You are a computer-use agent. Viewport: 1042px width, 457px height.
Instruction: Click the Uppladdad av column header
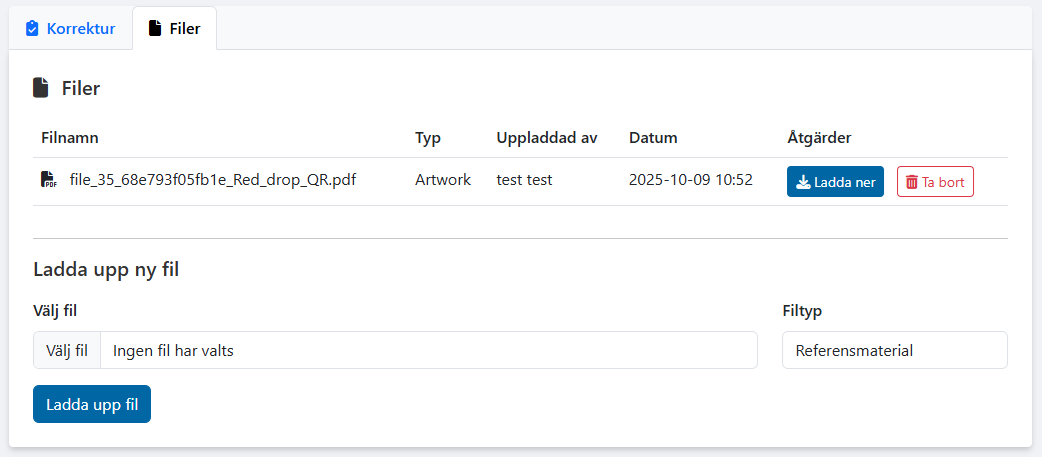click(546, 137)
